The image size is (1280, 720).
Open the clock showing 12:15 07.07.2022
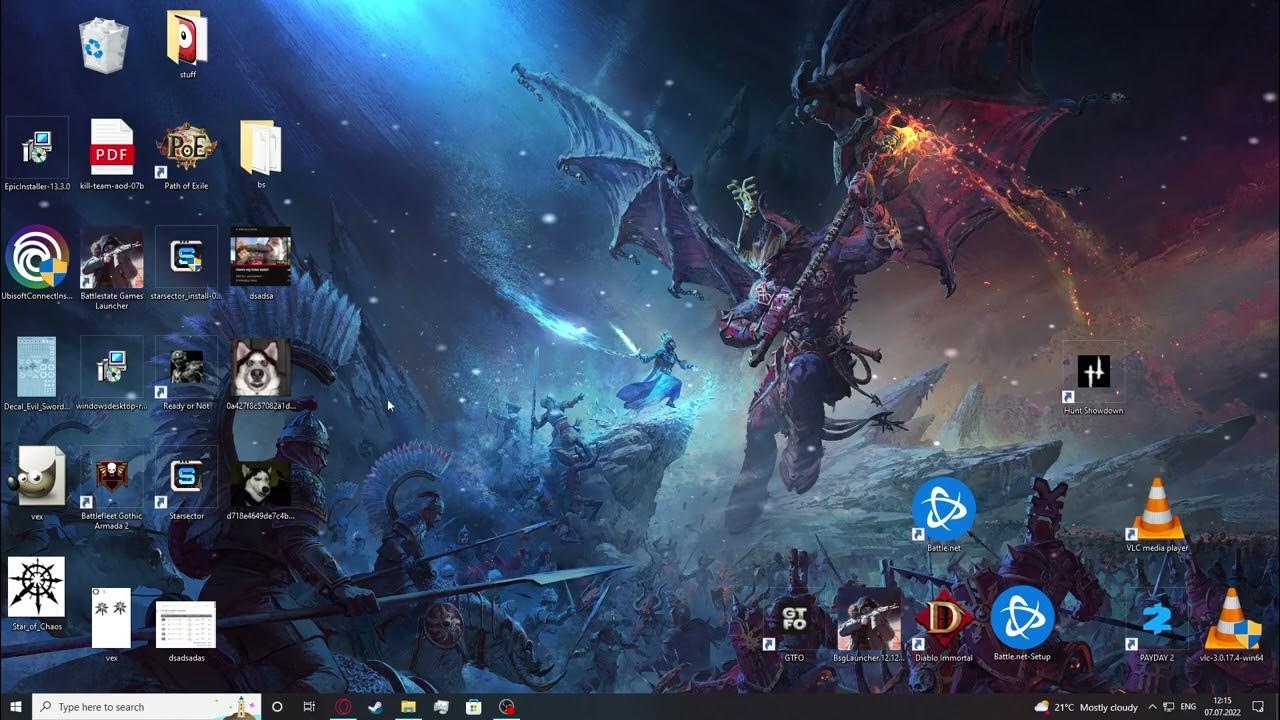(1221, 707)
